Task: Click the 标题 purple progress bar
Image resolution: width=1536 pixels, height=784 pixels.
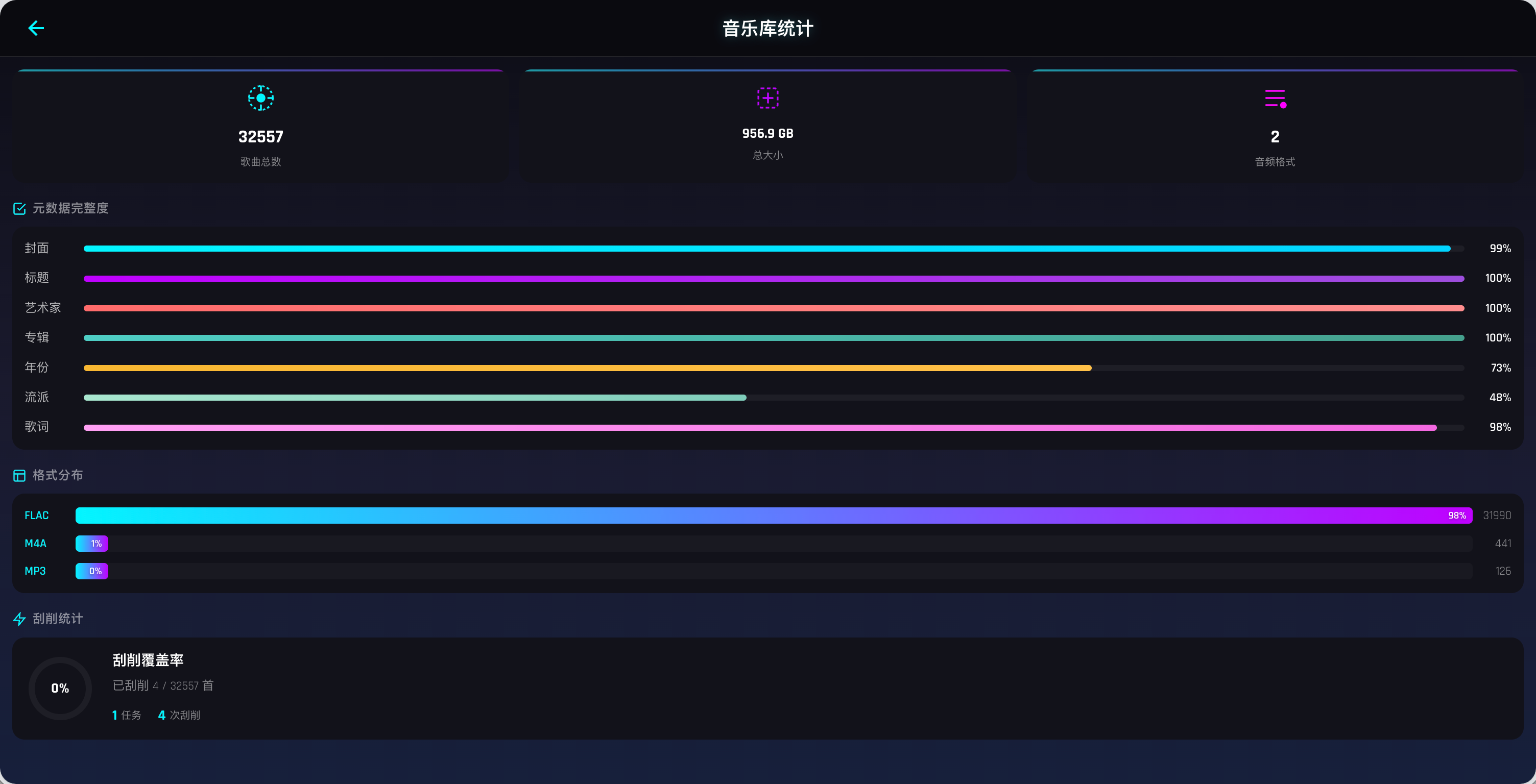Action: pyautogui.click(x=774, y=278)
